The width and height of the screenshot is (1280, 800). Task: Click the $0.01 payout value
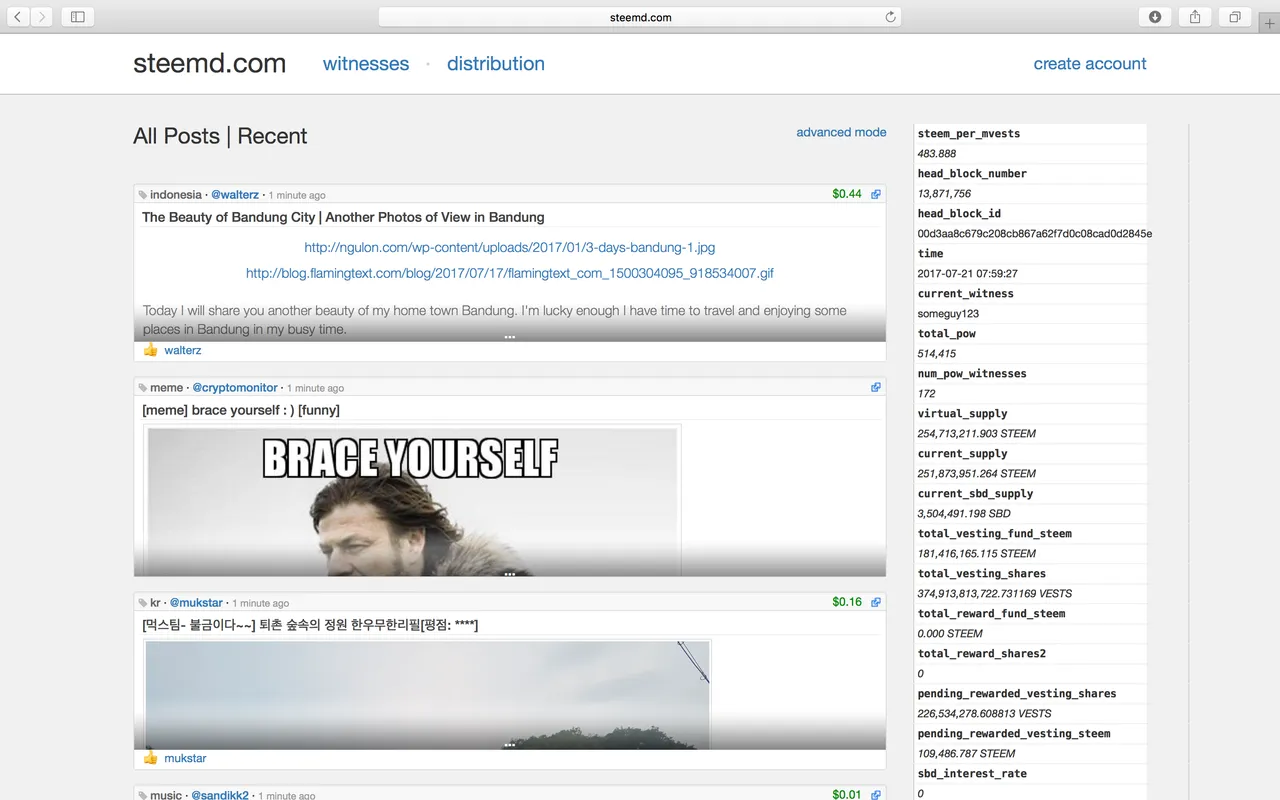(847, 795)
